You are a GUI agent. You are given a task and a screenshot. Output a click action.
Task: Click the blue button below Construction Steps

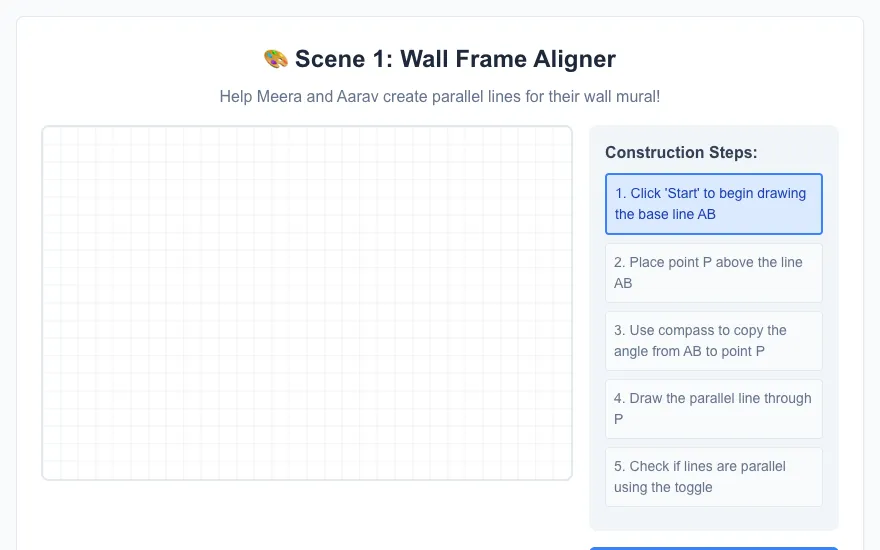(x=713, y=548)
